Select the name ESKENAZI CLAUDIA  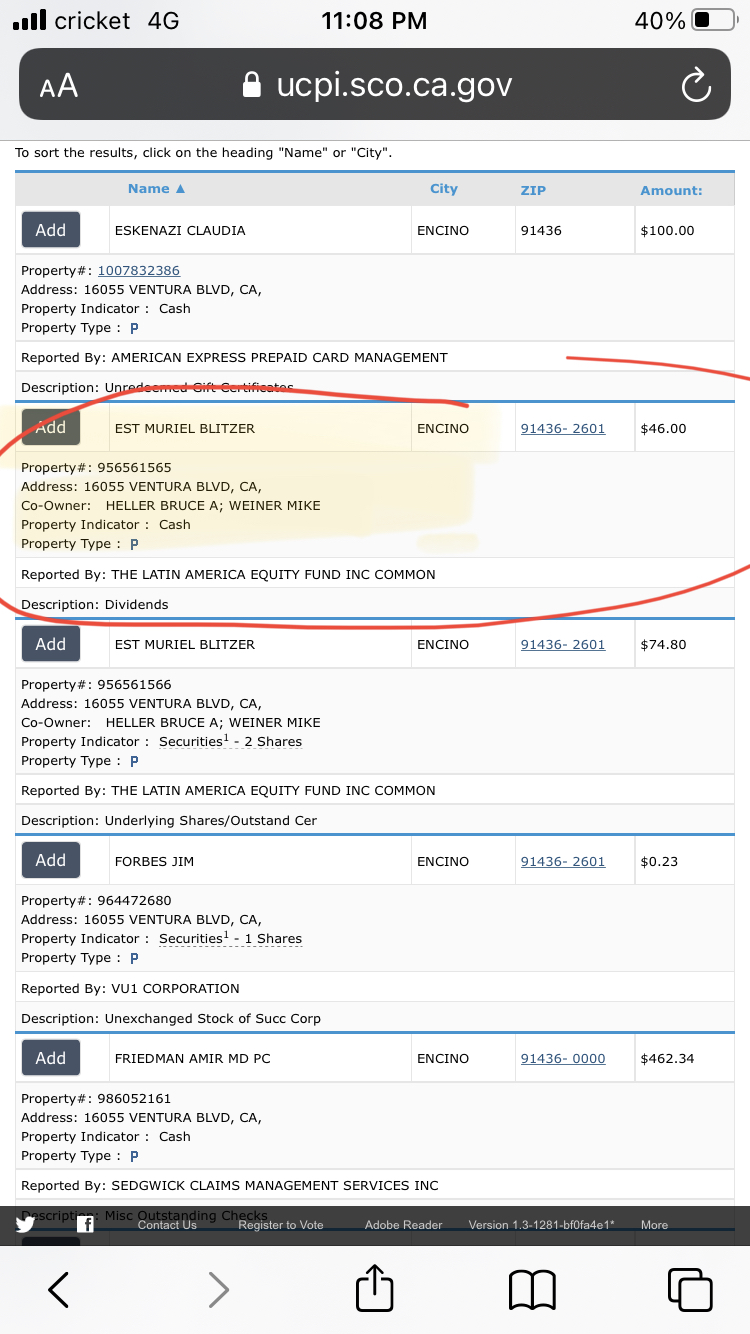click(180, 230)
